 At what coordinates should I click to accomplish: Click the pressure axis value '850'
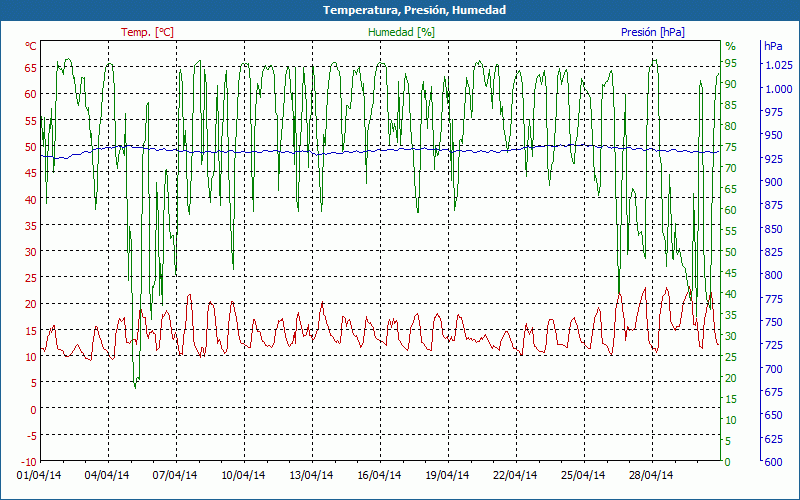tap(774, 229)
